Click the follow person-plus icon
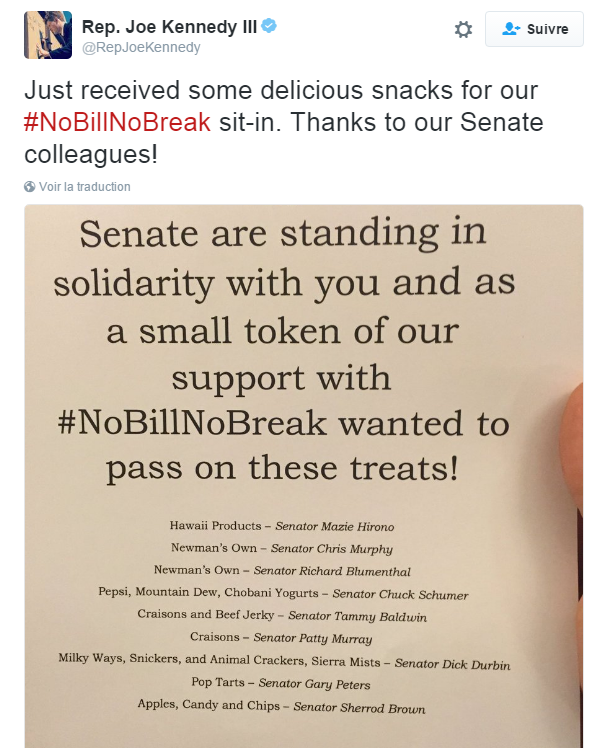The image size is (613, 748). click(512, 30)
